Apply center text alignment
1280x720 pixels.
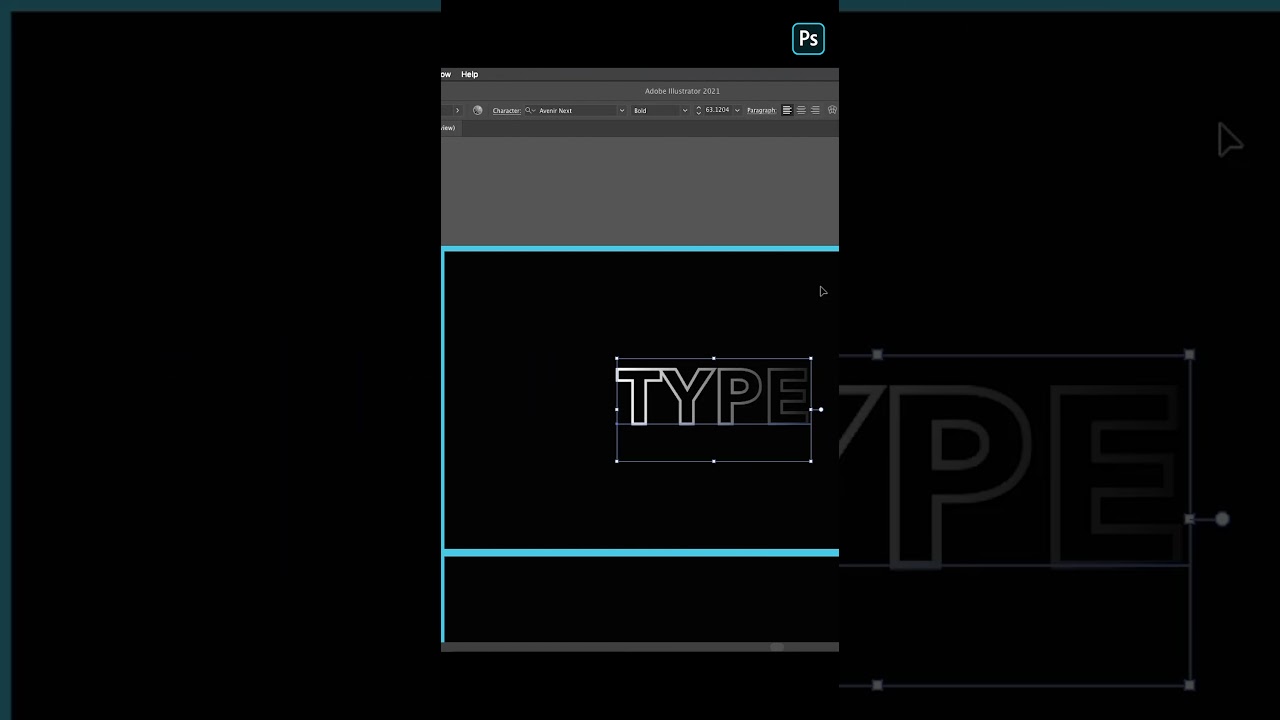[x=801, y=110]
